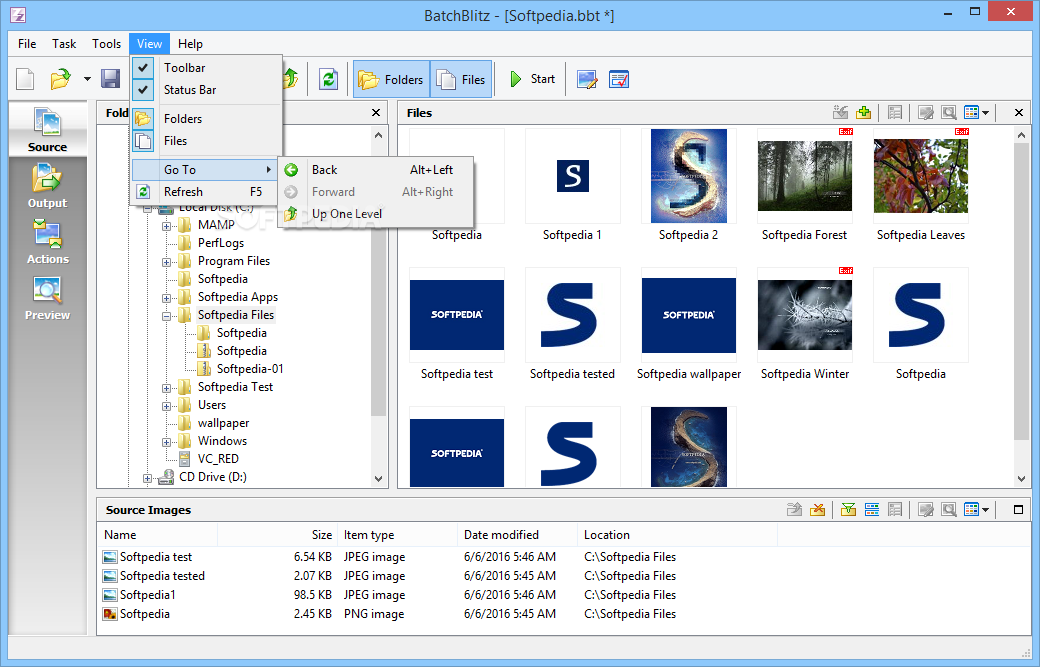This screenshot has height=667, width=1040.
Task: Click the remove-all red X icon in Source Images
Action: pyautogui.click(x=818, y=510)
